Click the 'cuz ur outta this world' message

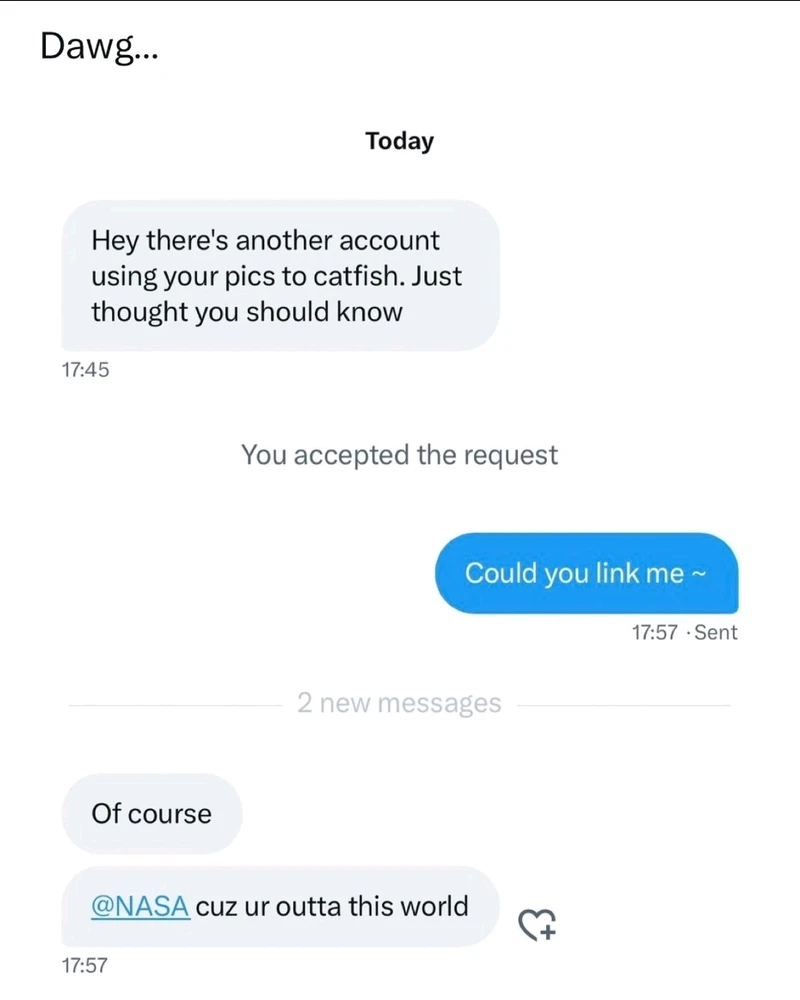pyautogui.click(x=280, y=906)
